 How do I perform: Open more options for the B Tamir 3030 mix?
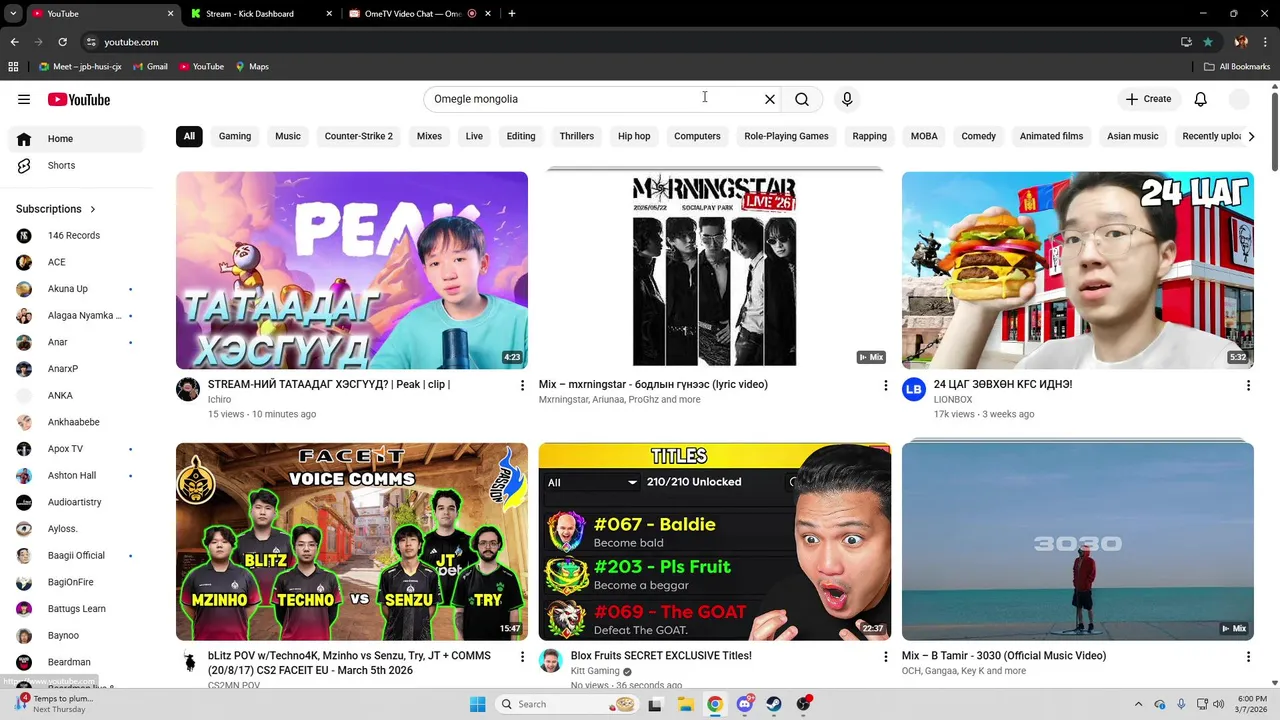coord(1248,657)
